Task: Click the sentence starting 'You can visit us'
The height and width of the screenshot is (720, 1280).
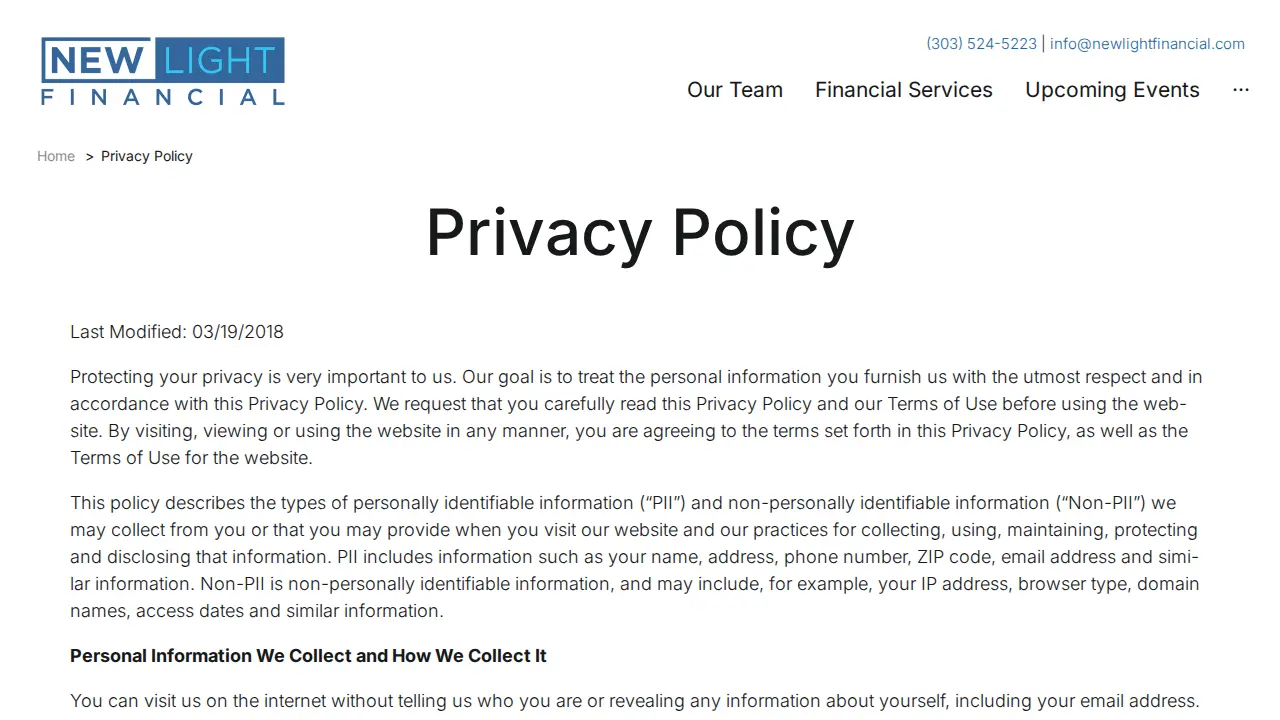Action: (635, 701)
